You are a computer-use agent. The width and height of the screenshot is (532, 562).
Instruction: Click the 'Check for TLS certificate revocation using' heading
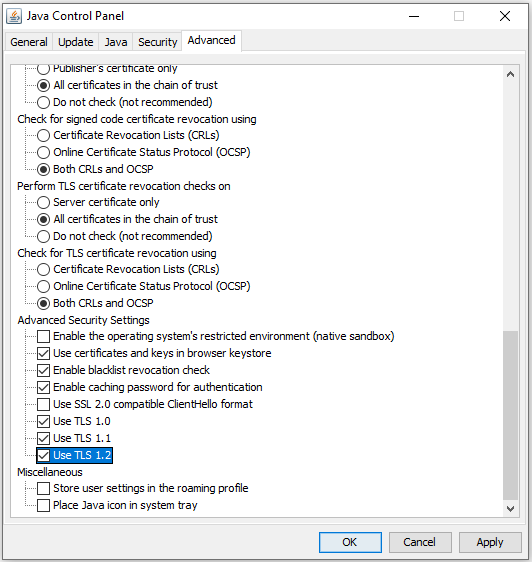117,253
